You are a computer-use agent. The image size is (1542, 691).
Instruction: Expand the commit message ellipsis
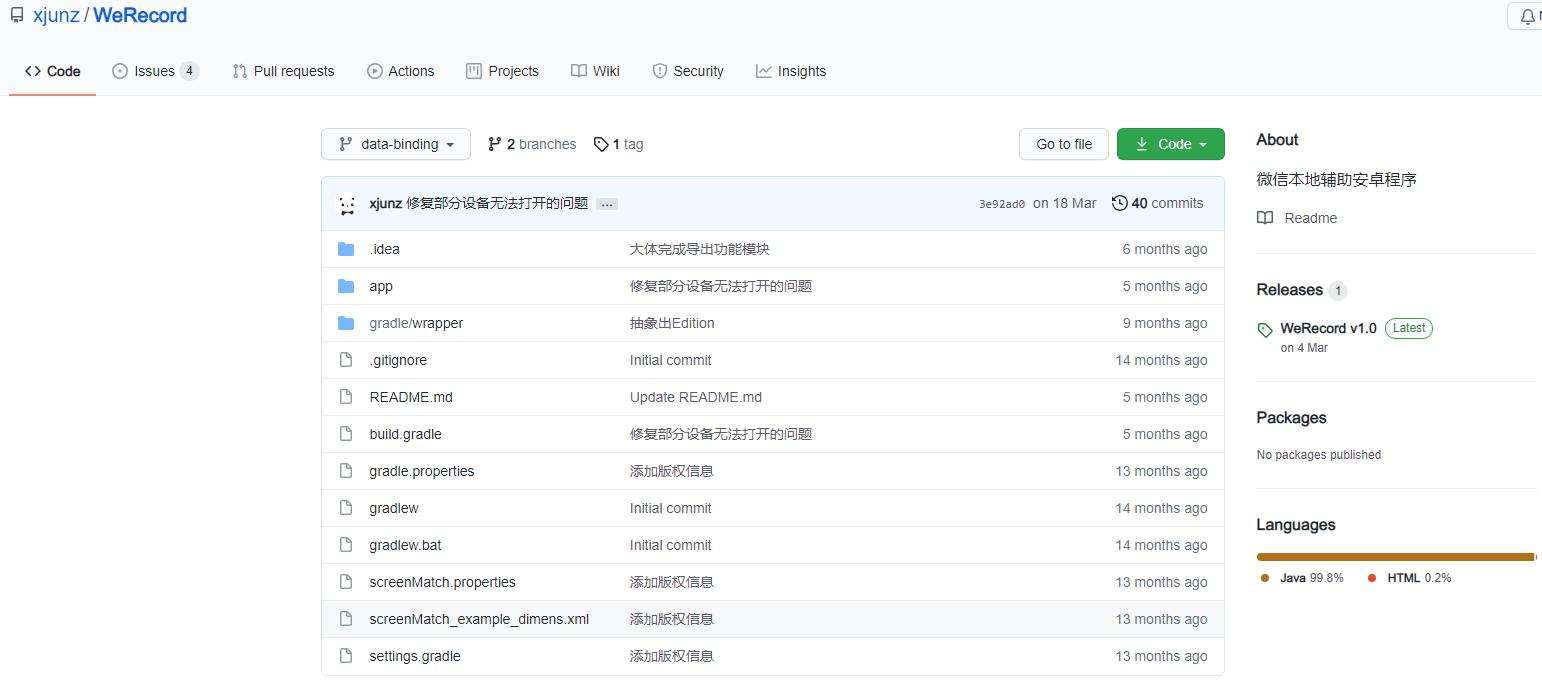tap(607, 204)
